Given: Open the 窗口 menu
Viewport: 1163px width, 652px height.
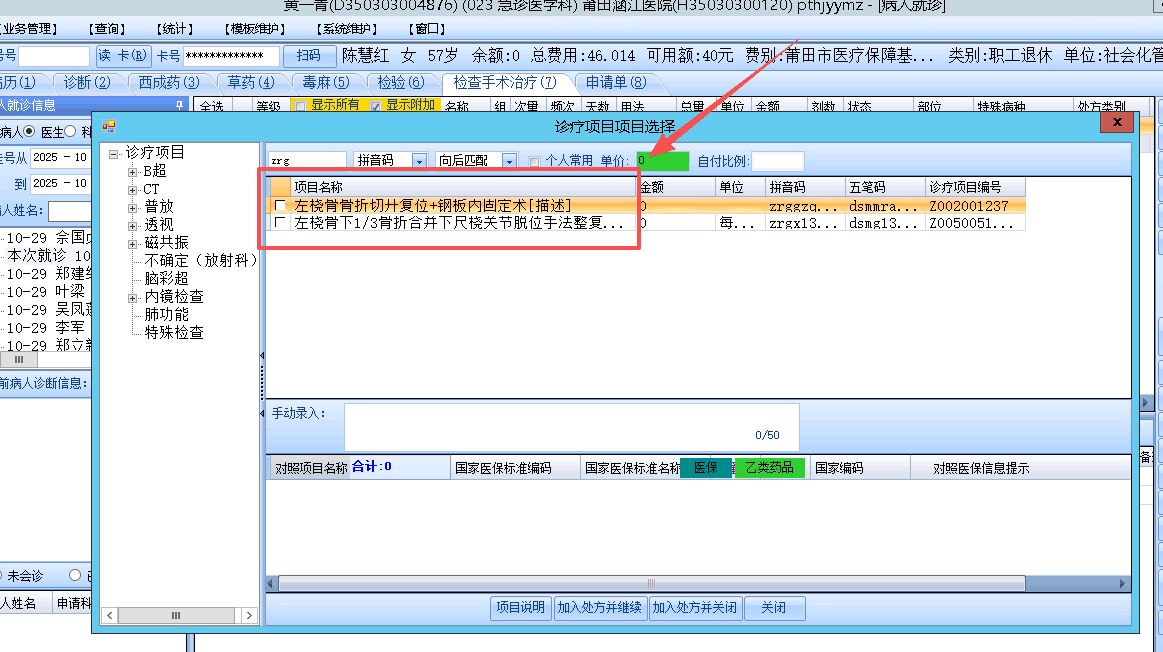Looking at the screenshot, I should (x=427, y=29).
